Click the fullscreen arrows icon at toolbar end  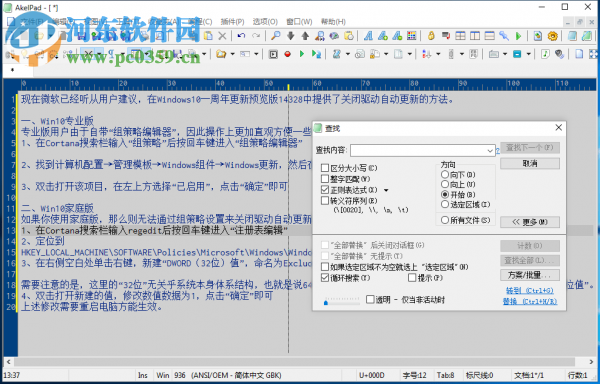593,54
